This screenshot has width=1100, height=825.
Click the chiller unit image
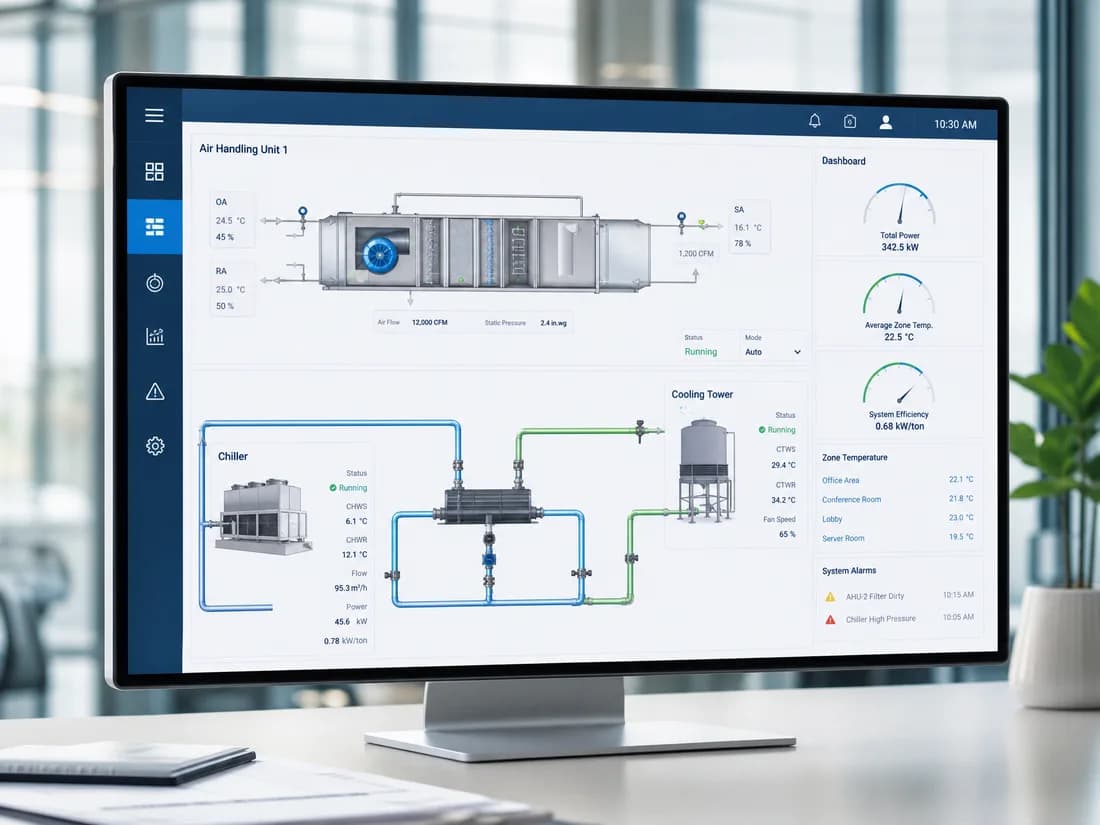click(x=264, y=517)
